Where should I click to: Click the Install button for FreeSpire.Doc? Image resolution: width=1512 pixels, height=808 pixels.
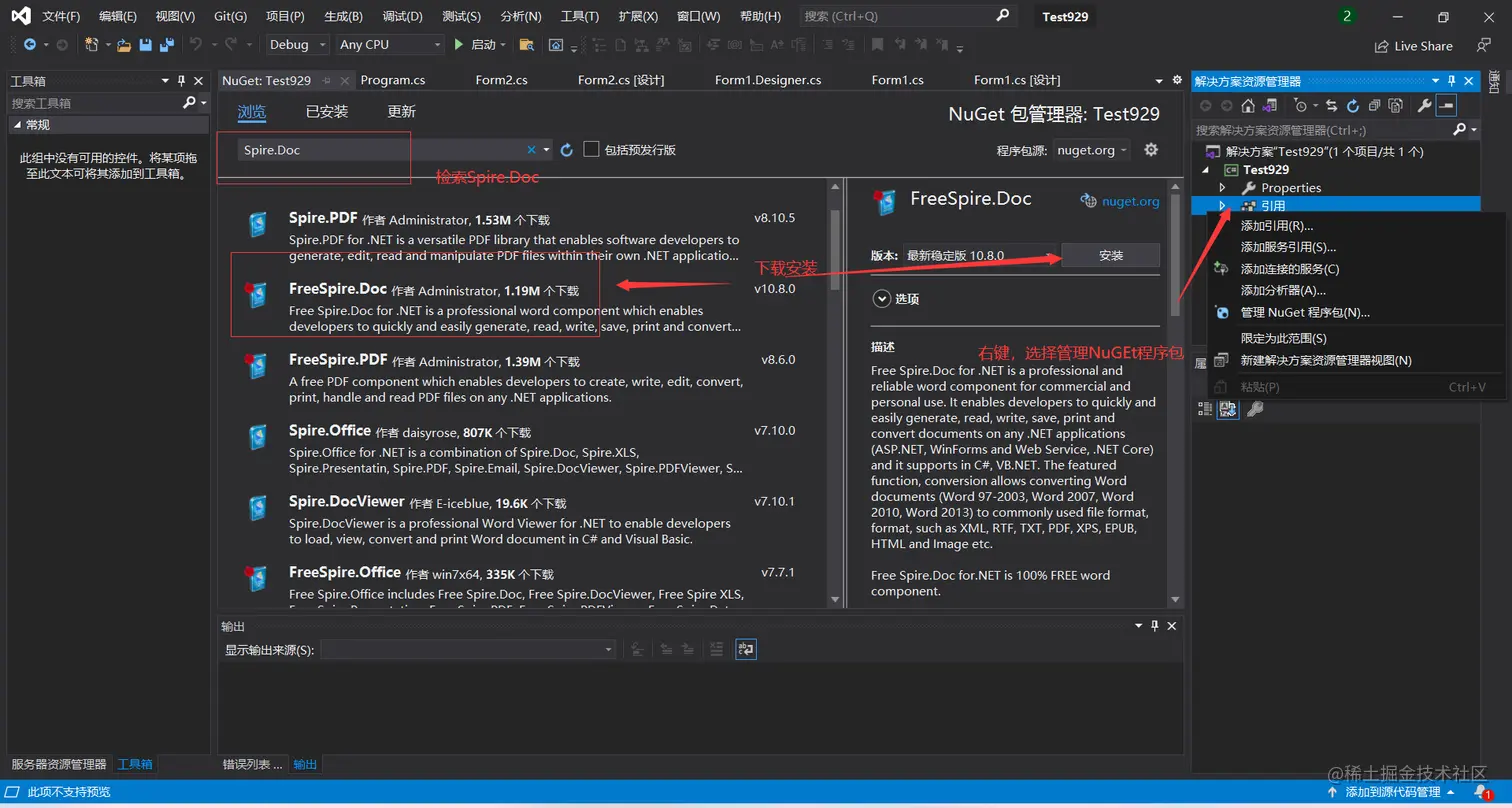pos(1110,255)
